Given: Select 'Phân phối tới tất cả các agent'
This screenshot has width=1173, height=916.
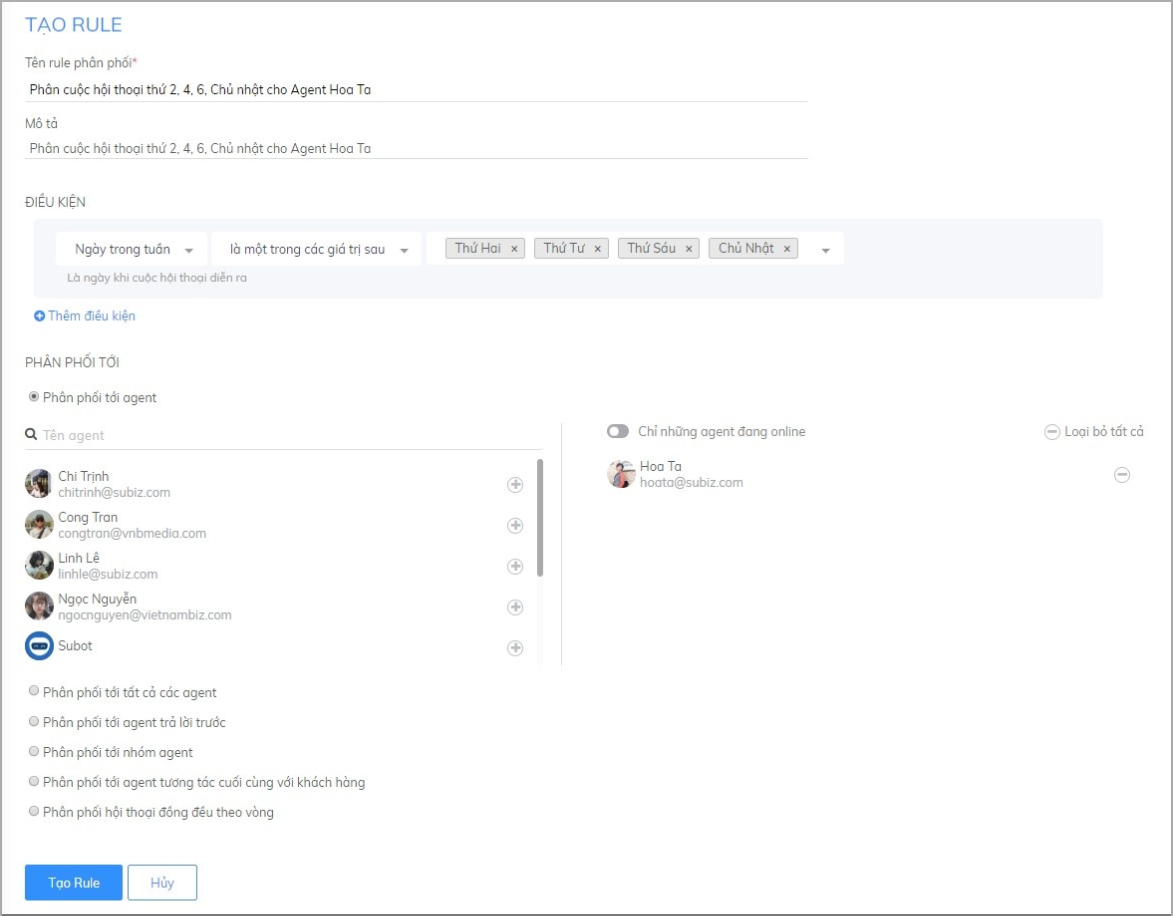Looking at the screenshot, I should [35, 692].
